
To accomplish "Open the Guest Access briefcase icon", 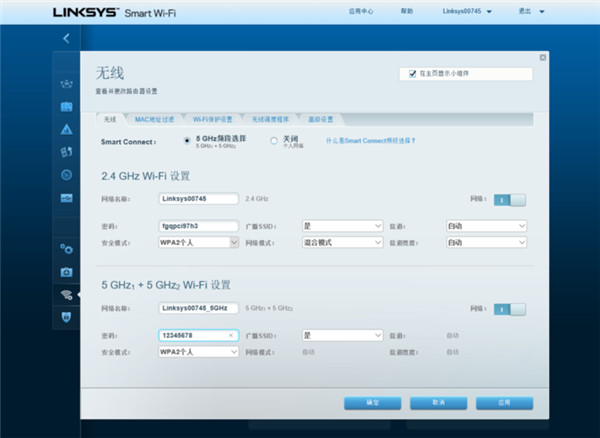I will (67, 107).
